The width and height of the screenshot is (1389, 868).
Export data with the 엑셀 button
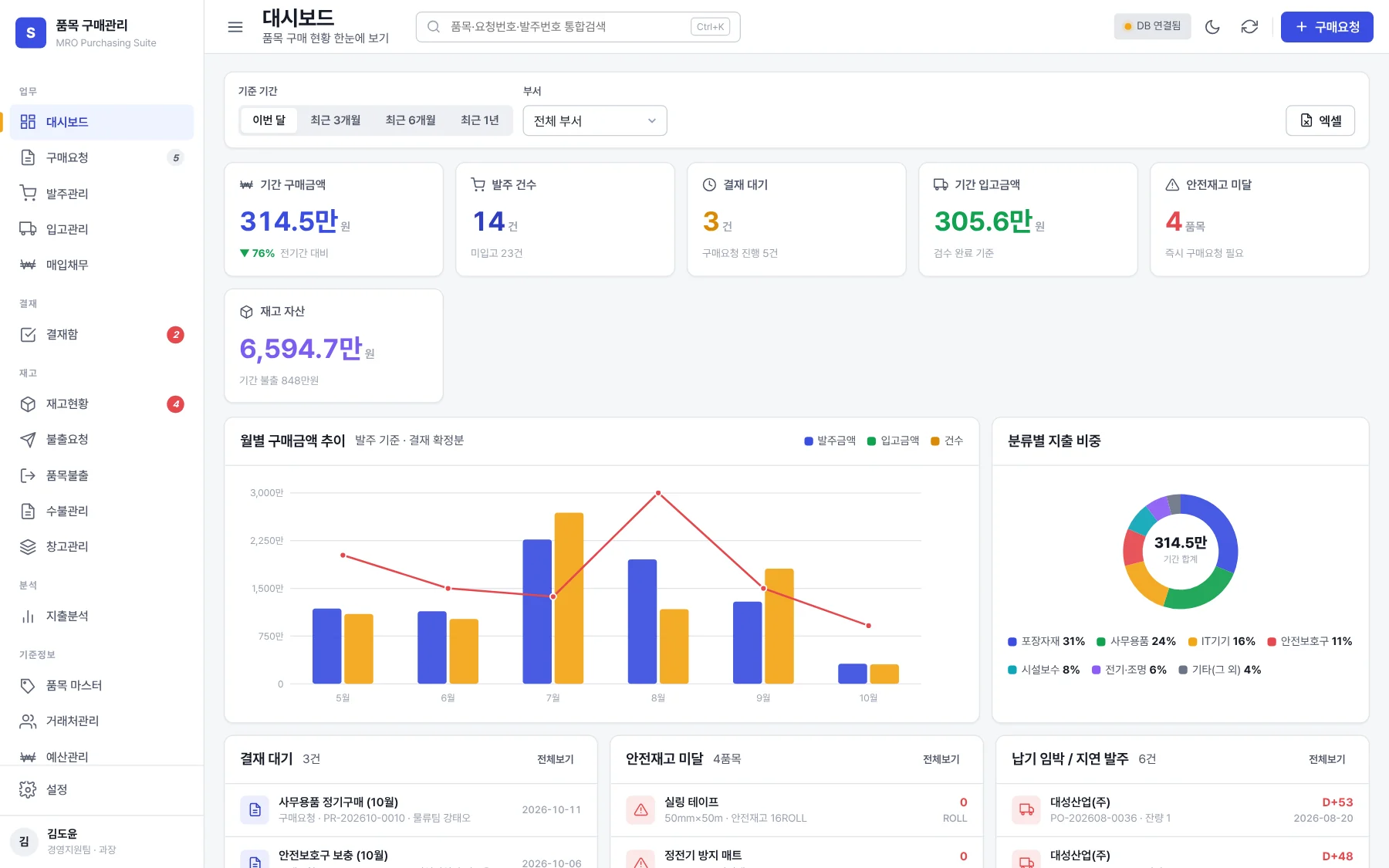coord(1320,120)
